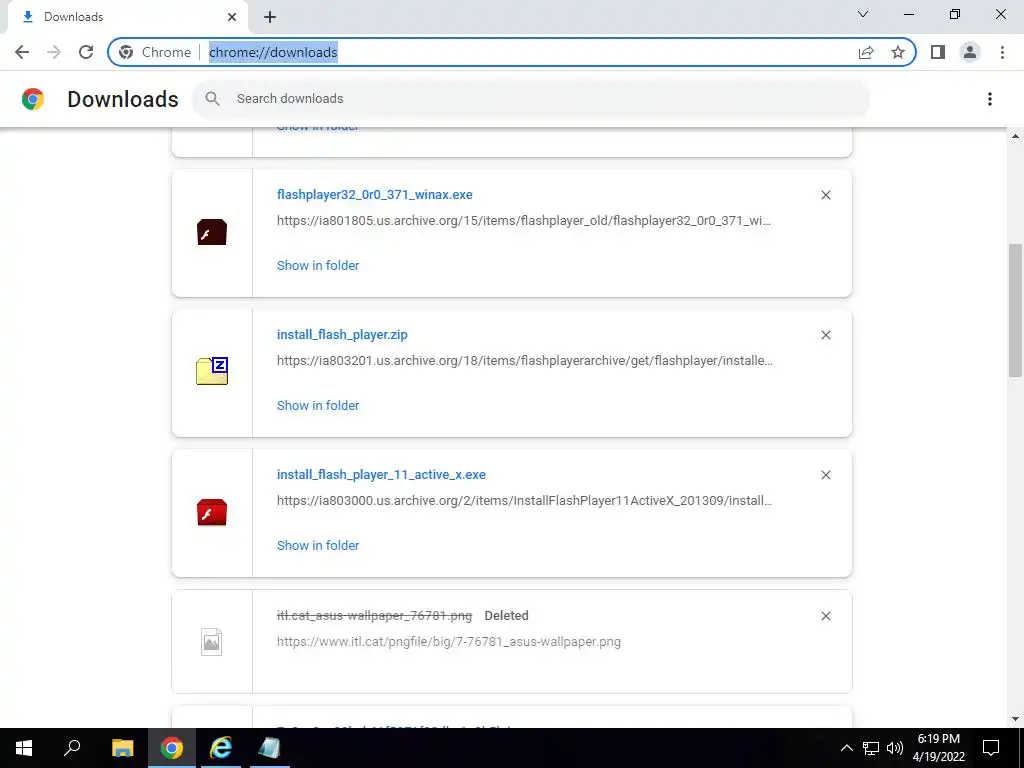Remove deleted itl.cat_asus-wallpaper entry from list
Viewport: 1024px width, 768px height.
click(826, 616)
